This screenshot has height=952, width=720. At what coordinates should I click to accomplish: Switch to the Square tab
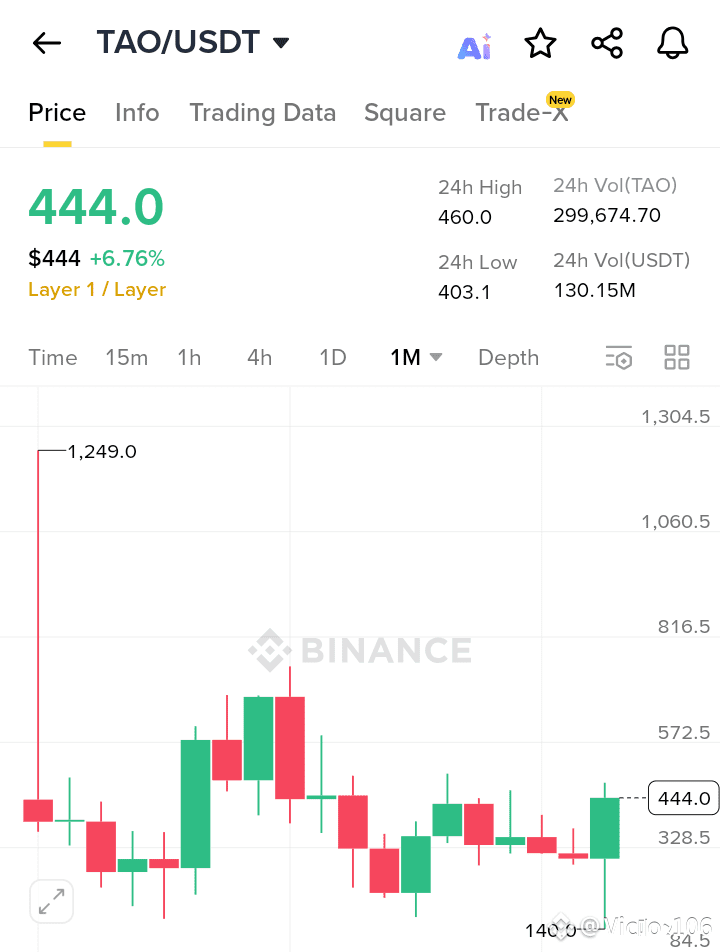tap(405, 113)
